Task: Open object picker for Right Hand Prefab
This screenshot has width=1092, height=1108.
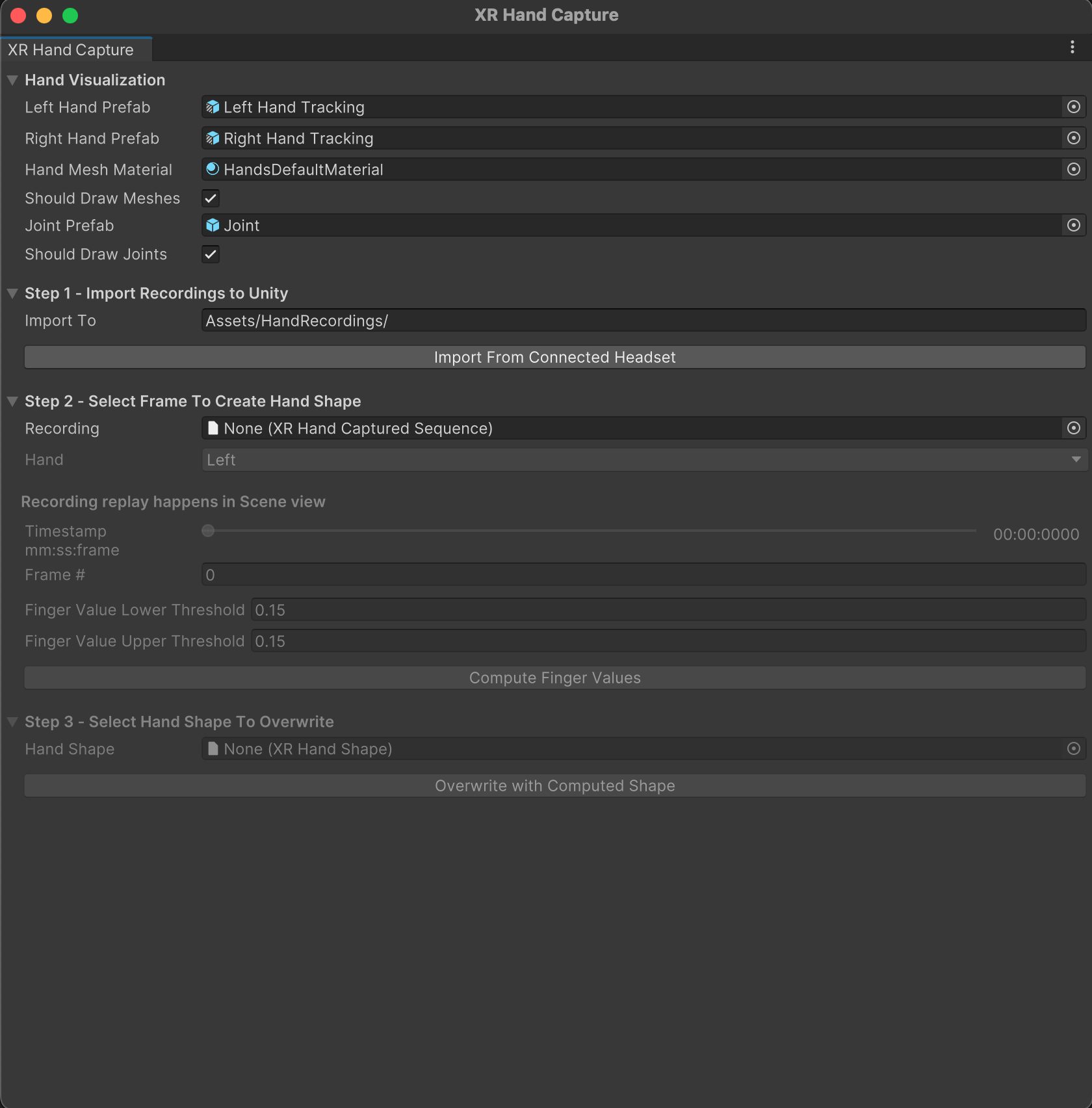Action: (x=1073, y=138)
